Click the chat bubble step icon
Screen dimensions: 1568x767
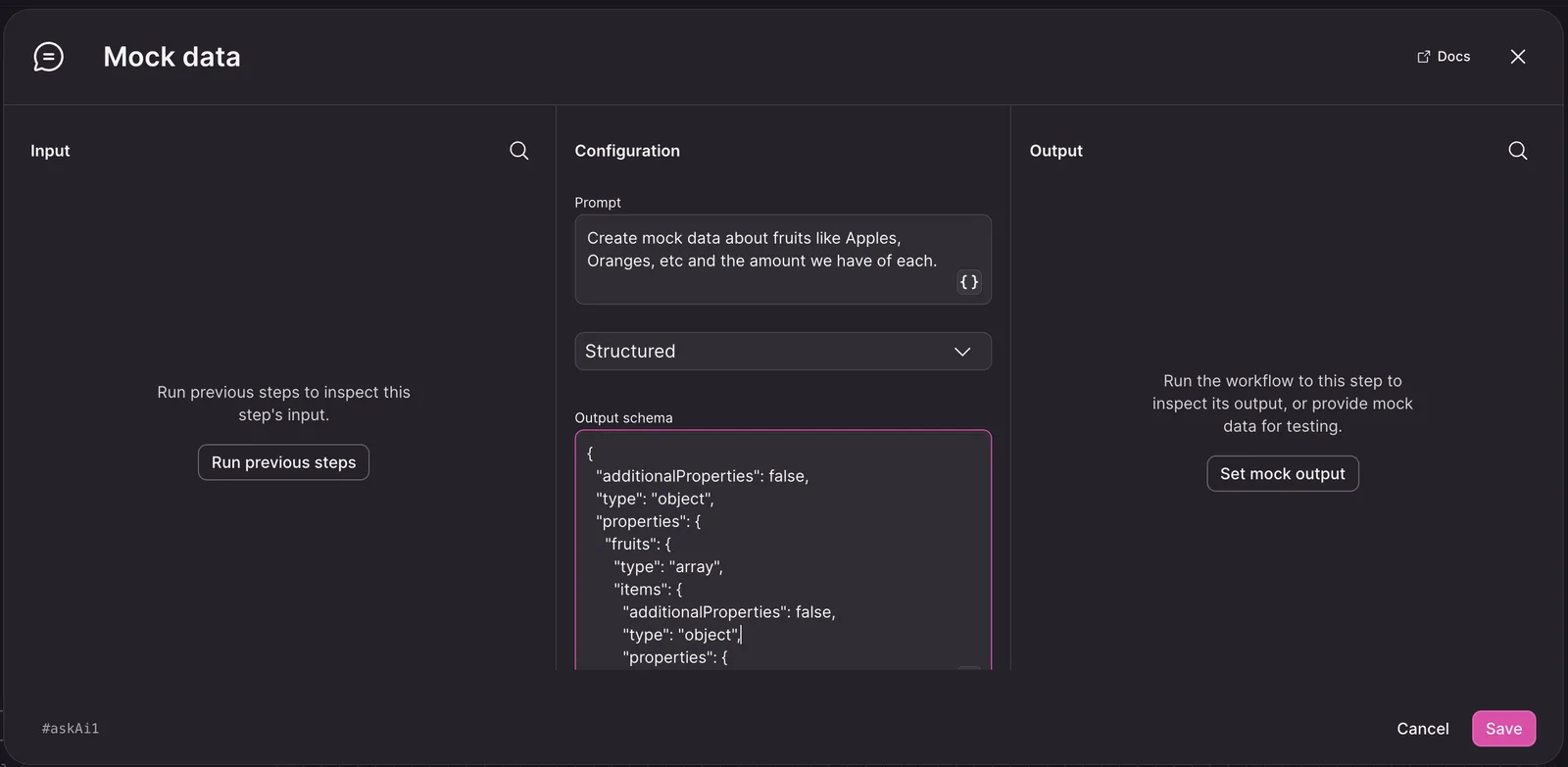click(48, 57)
